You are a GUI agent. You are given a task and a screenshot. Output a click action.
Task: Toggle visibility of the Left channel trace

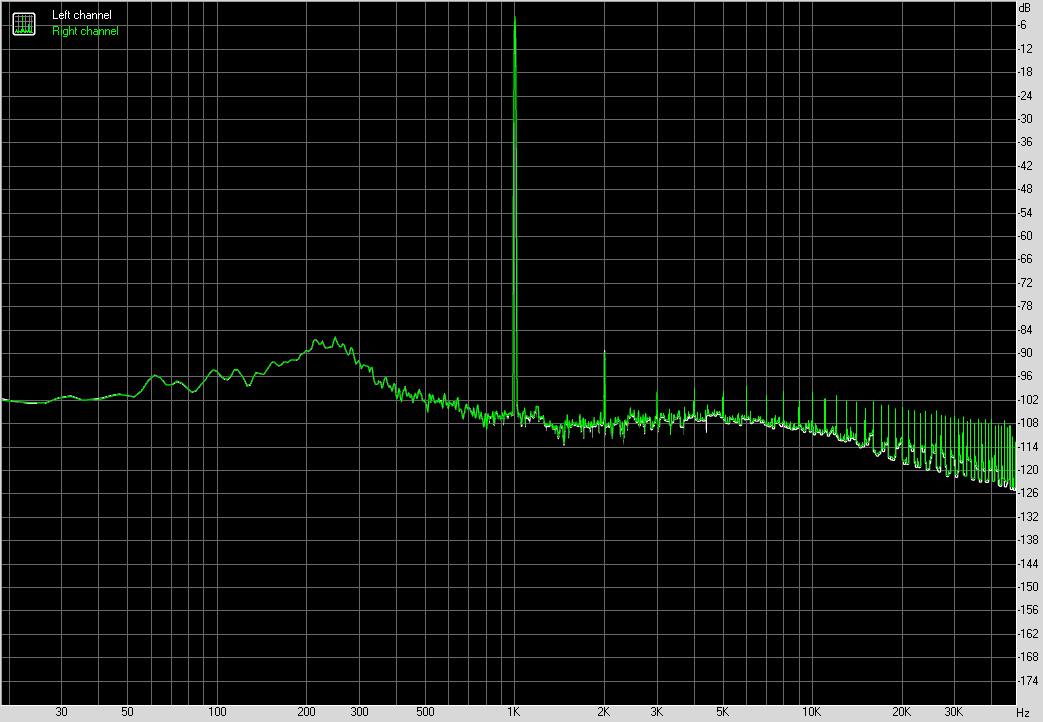82,14
